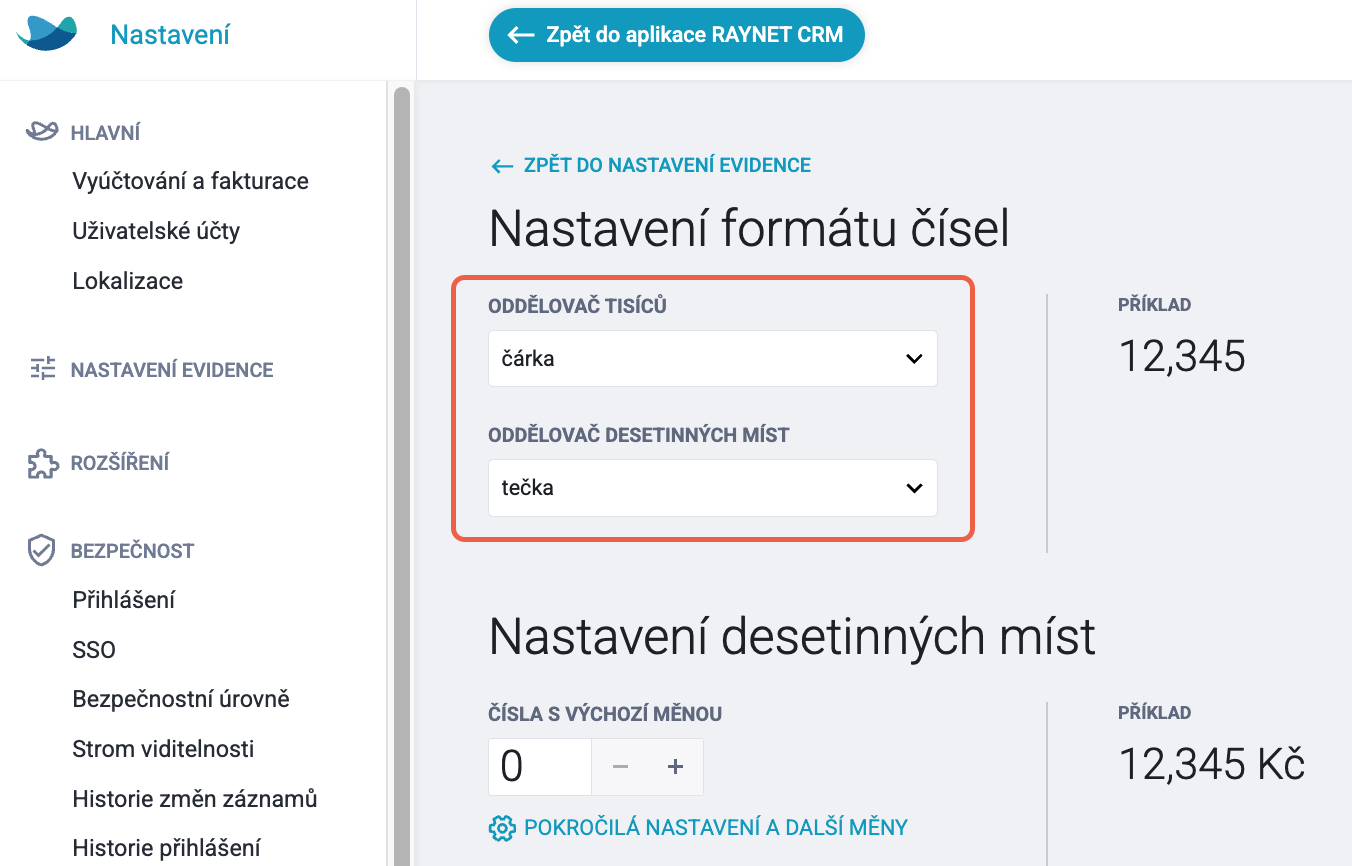Click the example value 12,345 Kč
The image size is (1352, 866).
1212,765
